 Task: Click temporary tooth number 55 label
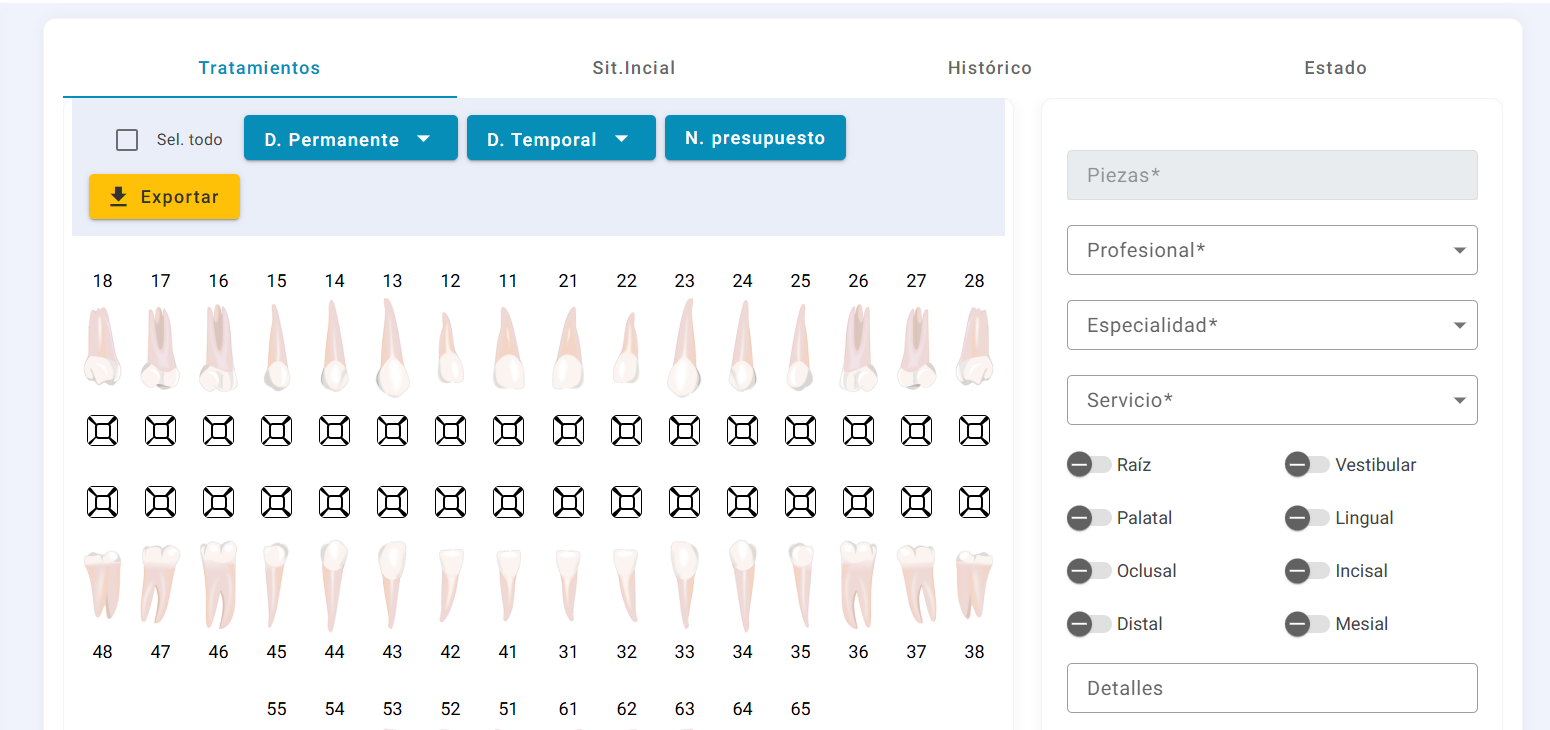[x=277, y=709]
